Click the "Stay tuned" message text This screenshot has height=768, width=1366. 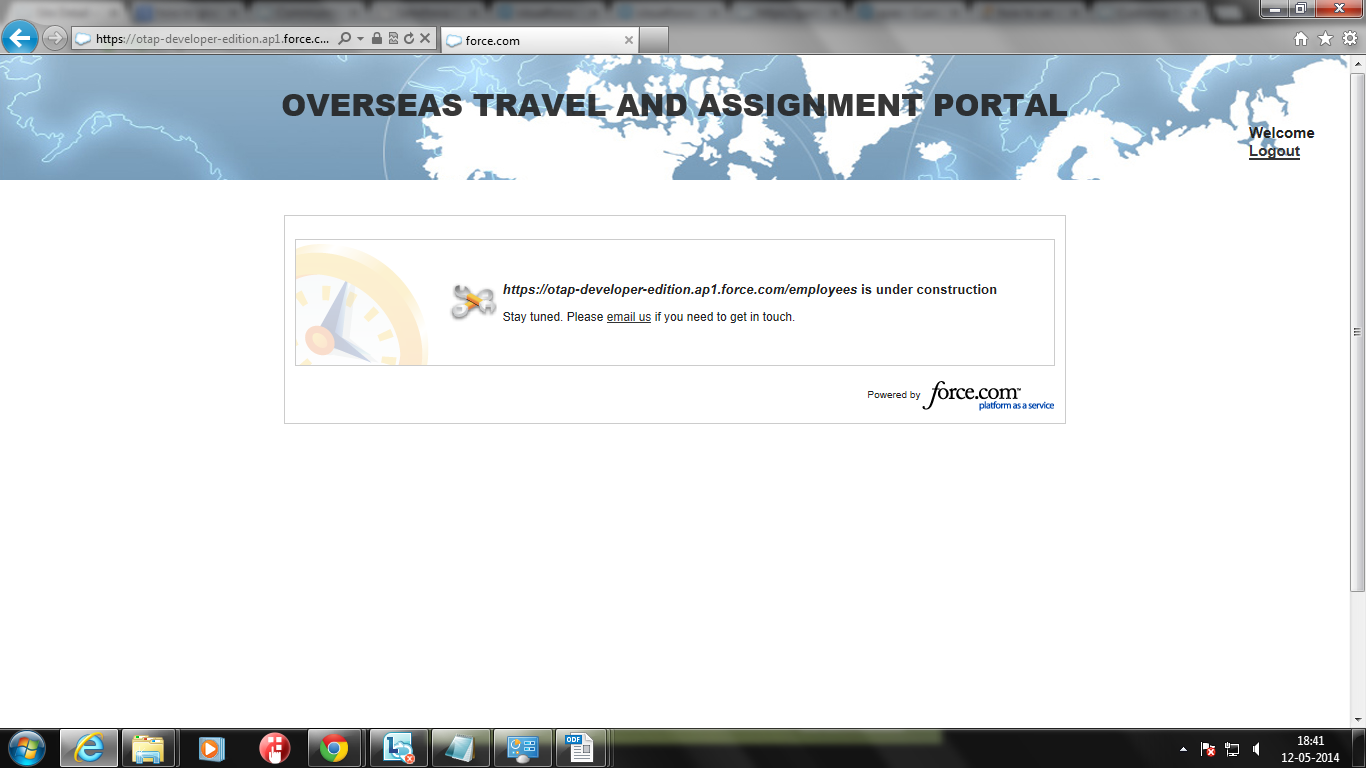[x=649, y=317]
